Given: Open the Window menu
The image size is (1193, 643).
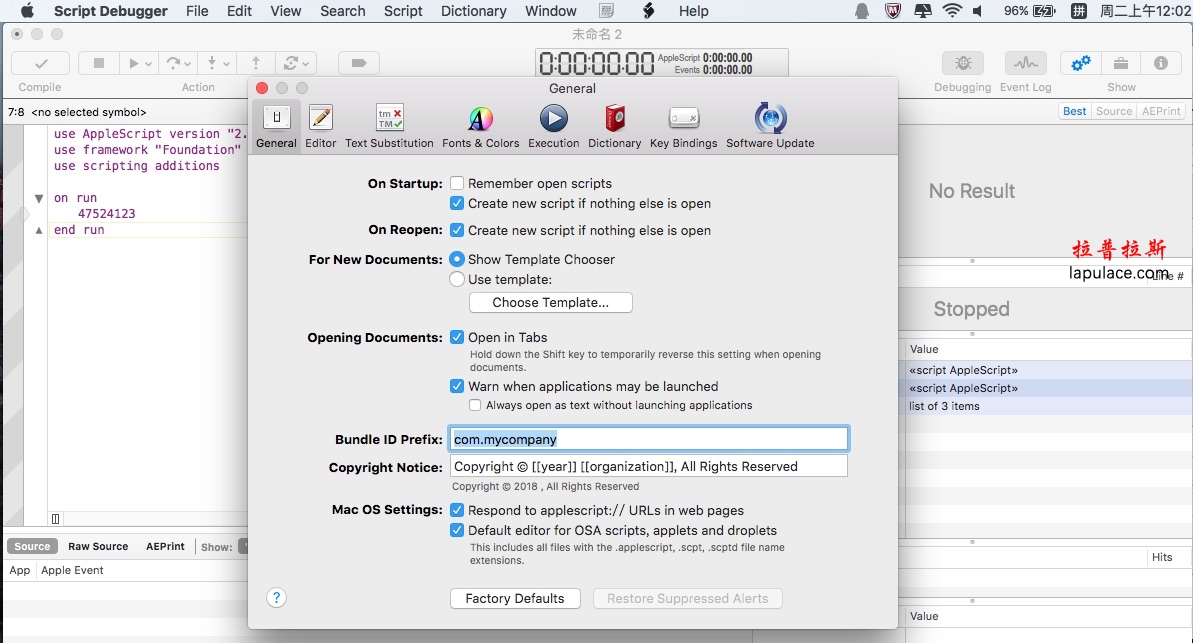Looking at the screenshot, I should (551, 11).
